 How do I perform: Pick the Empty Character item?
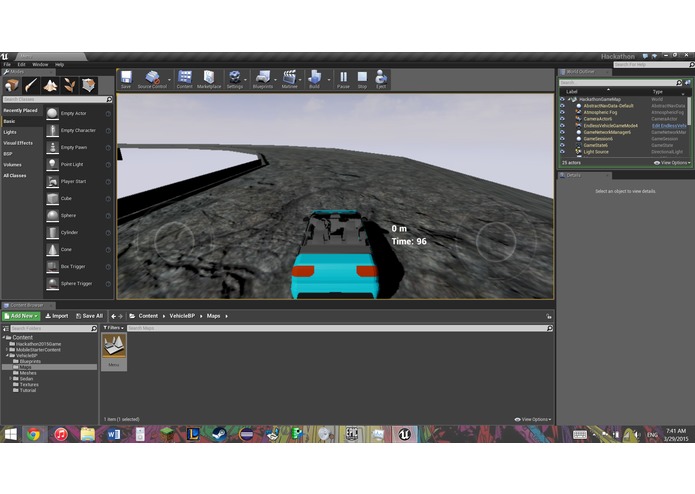[x=78, y=130]
